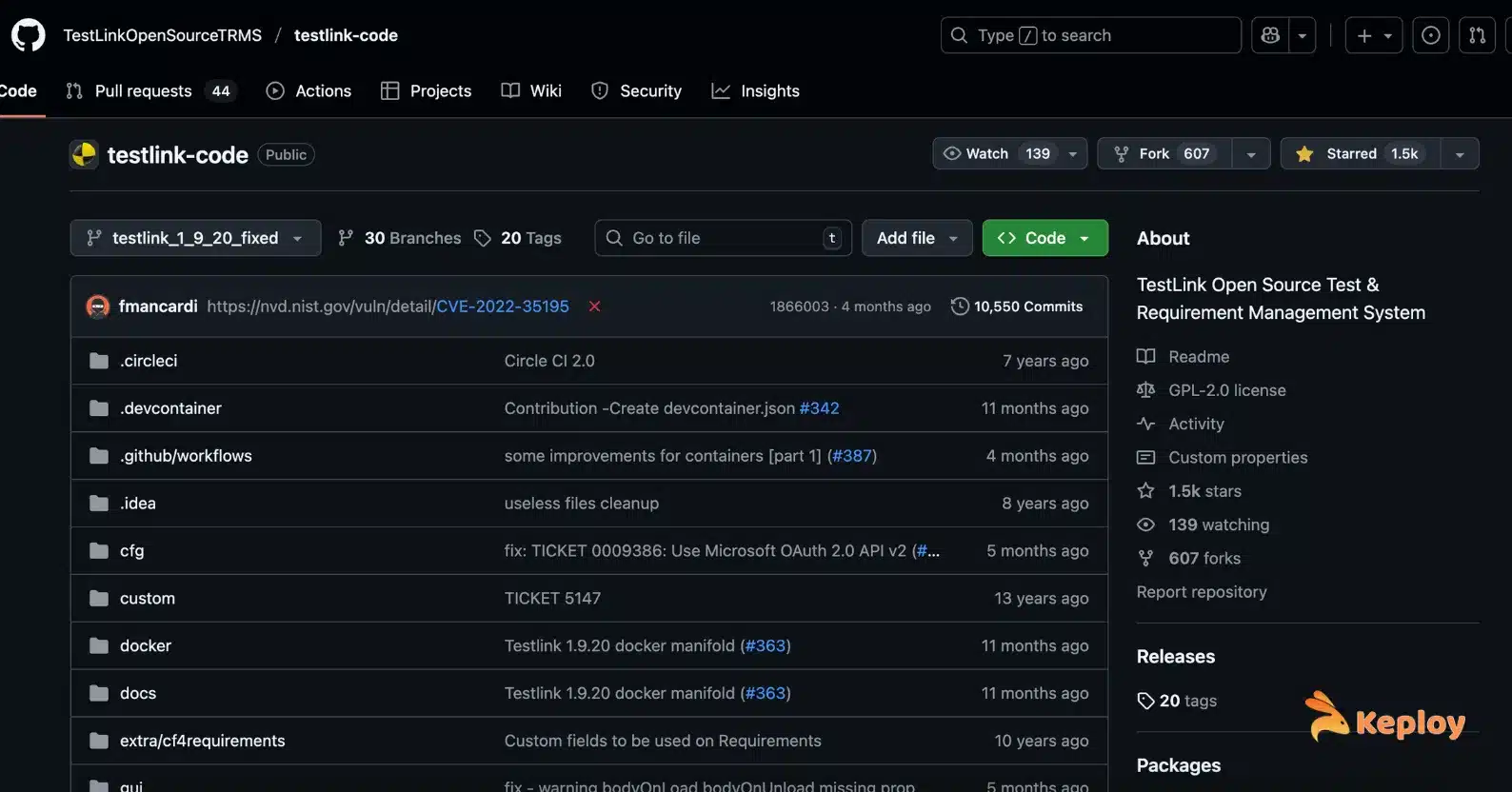Expand the star lists dropdown arrow
This screenshot has width=1512, height=792.
[1460, 154]
